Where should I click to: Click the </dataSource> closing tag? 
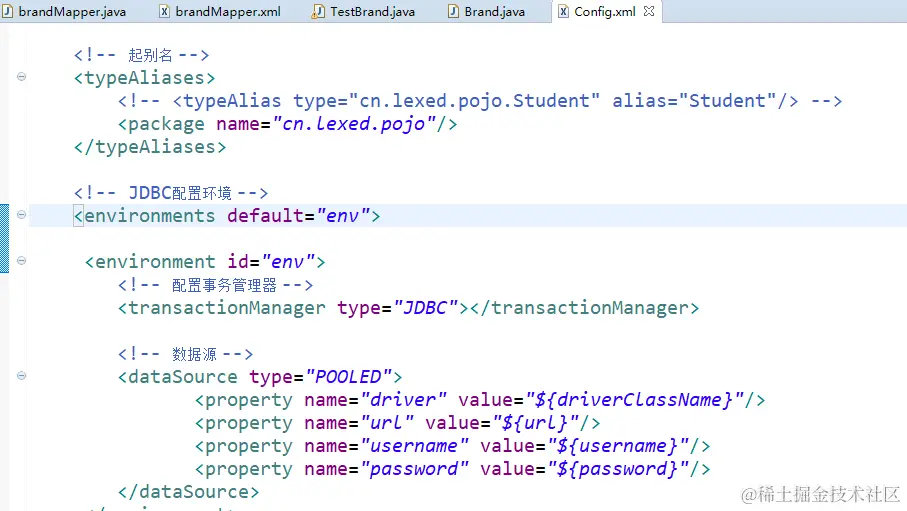[189, 492]
